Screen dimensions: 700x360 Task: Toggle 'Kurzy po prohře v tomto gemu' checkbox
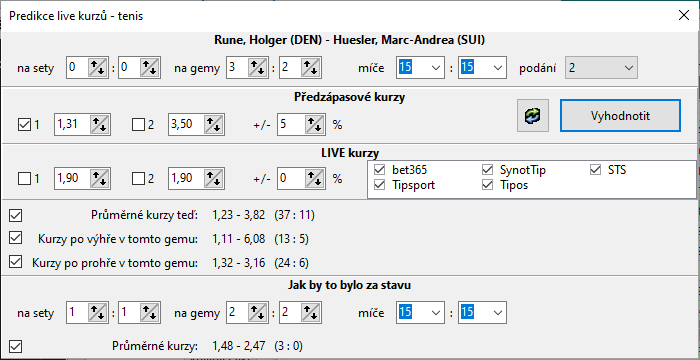click(16, 262)
